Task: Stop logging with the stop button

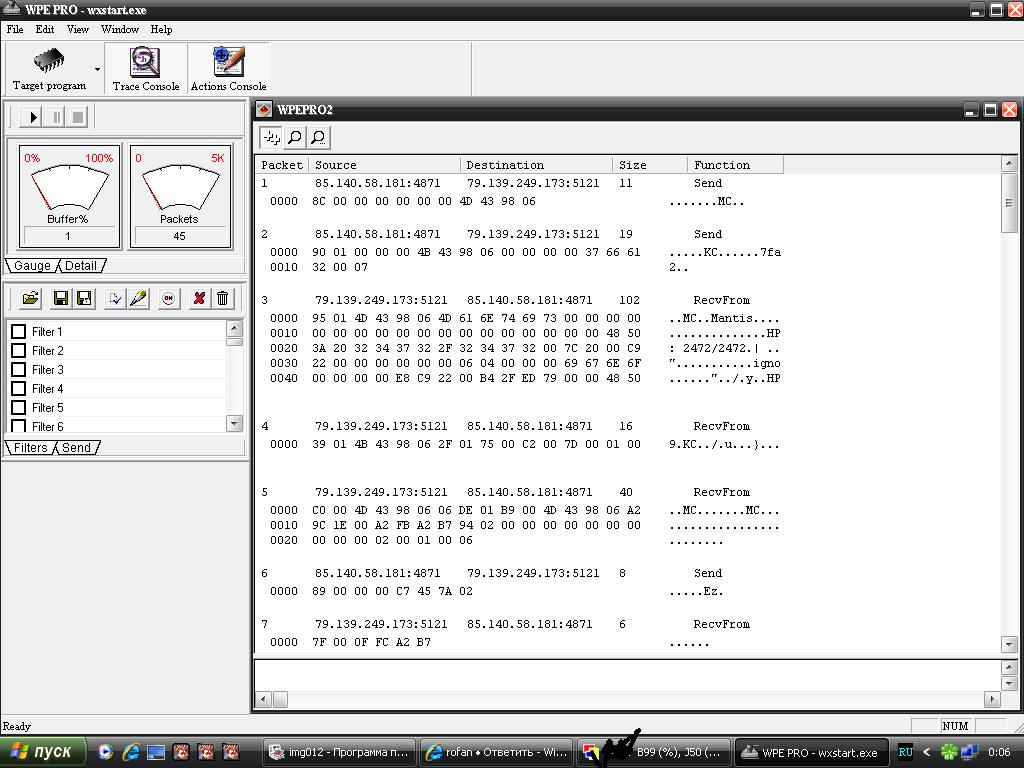Action: [78, 117]
